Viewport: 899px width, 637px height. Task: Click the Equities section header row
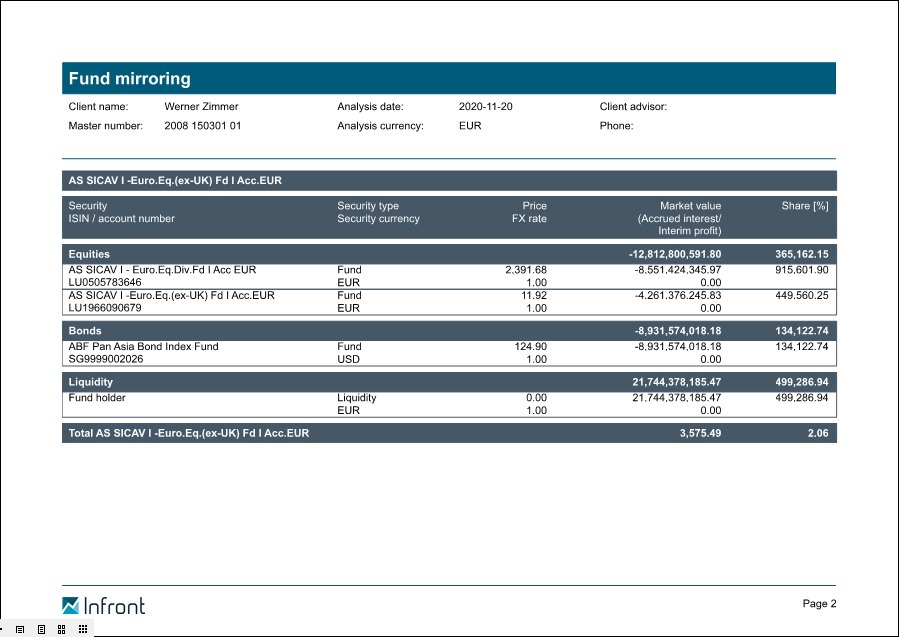(x=448, y=254)
